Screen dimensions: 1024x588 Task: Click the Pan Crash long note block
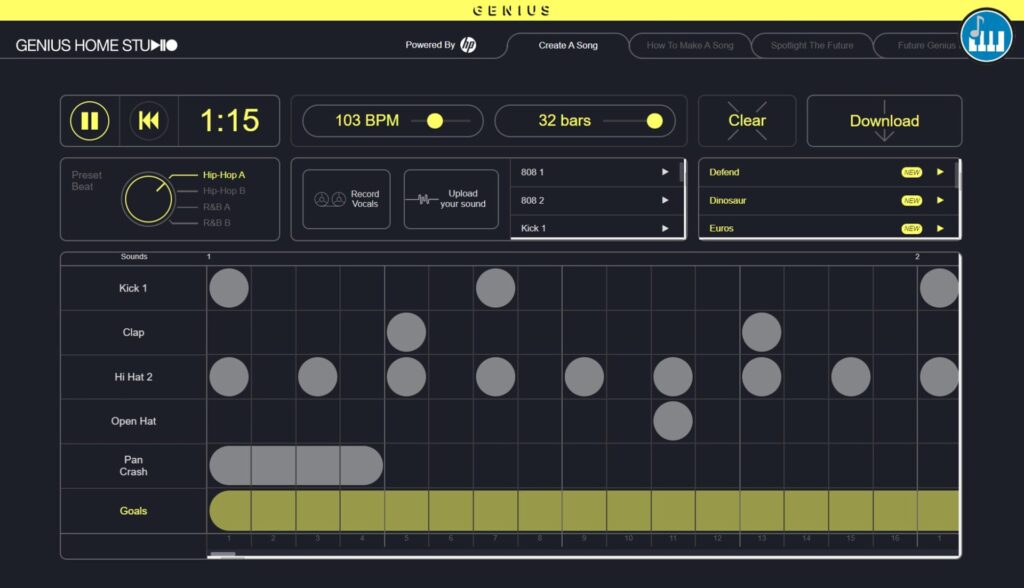[x=296, y=466]
